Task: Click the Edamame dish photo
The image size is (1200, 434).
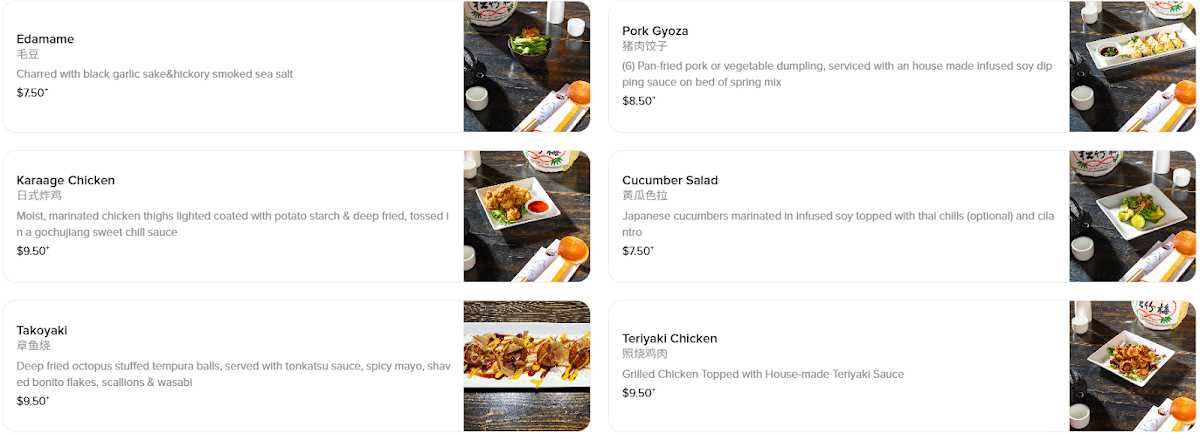Action: (x=526, y=66)
